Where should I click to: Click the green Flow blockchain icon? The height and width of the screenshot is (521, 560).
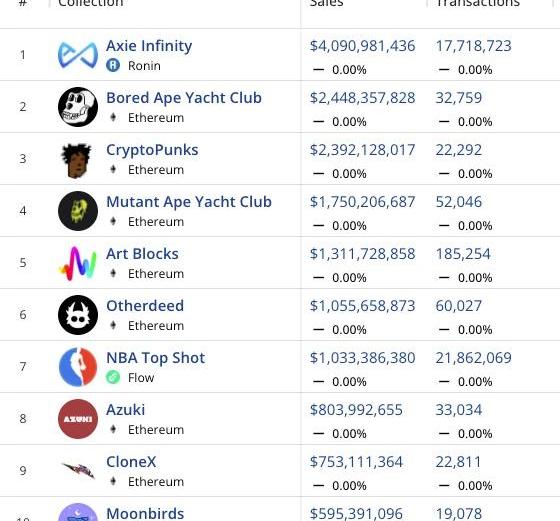point(113,377)
